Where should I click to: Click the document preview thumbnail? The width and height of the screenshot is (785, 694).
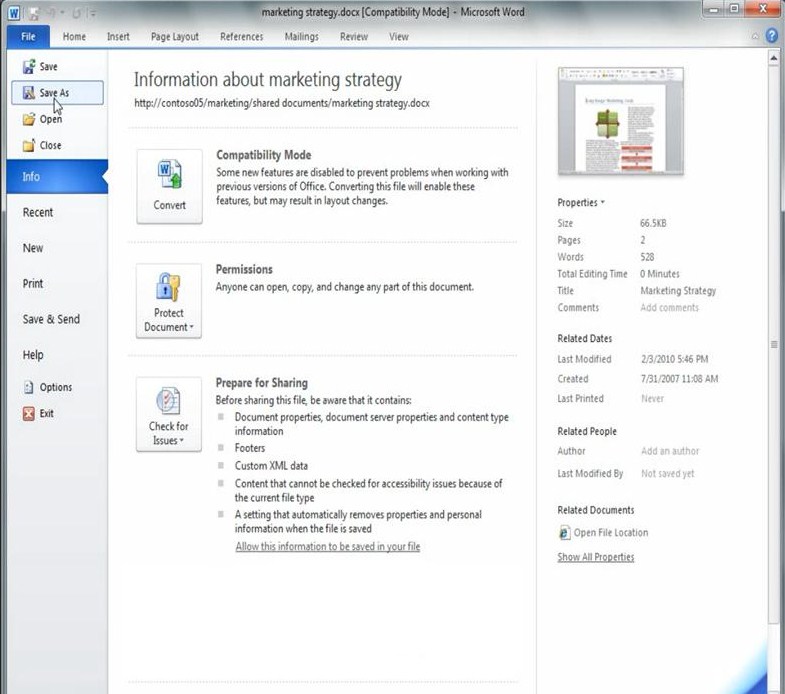(x=621, y=122)
